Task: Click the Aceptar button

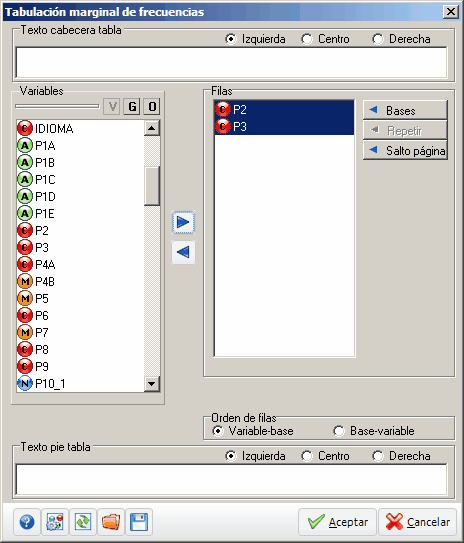Action: 337,522
